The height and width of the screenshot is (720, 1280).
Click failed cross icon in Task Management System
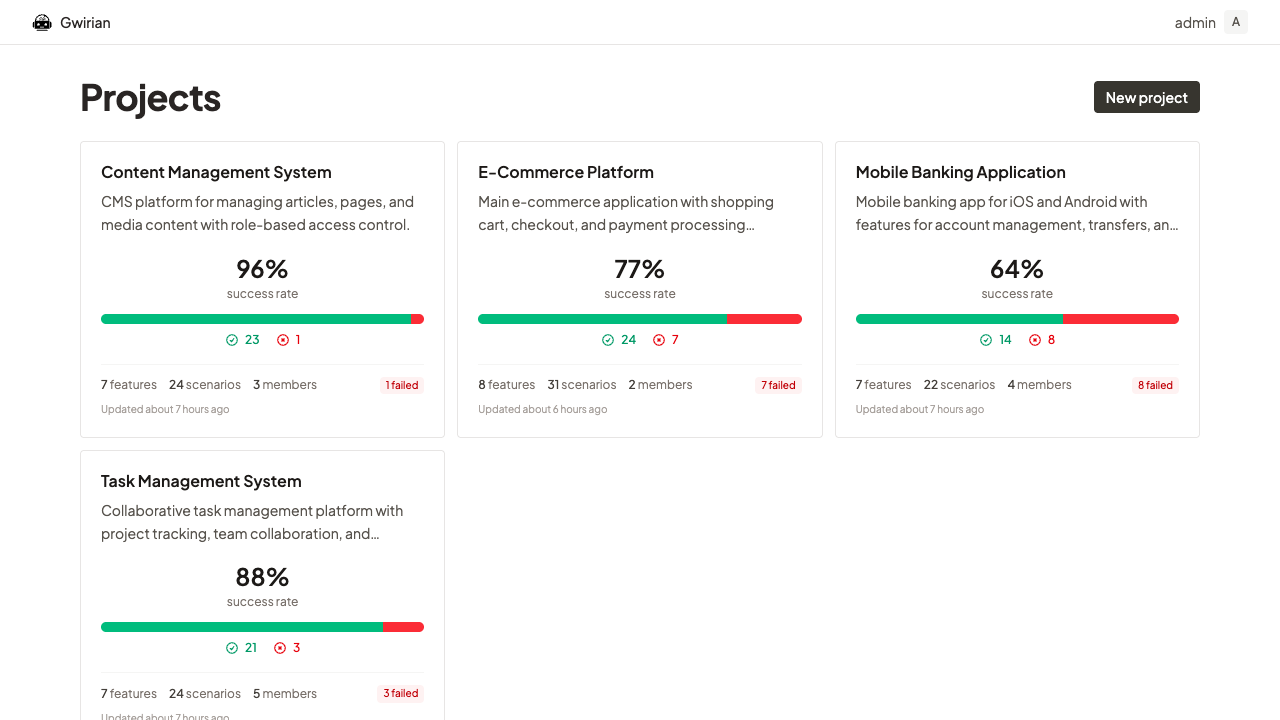pos(280,648)
